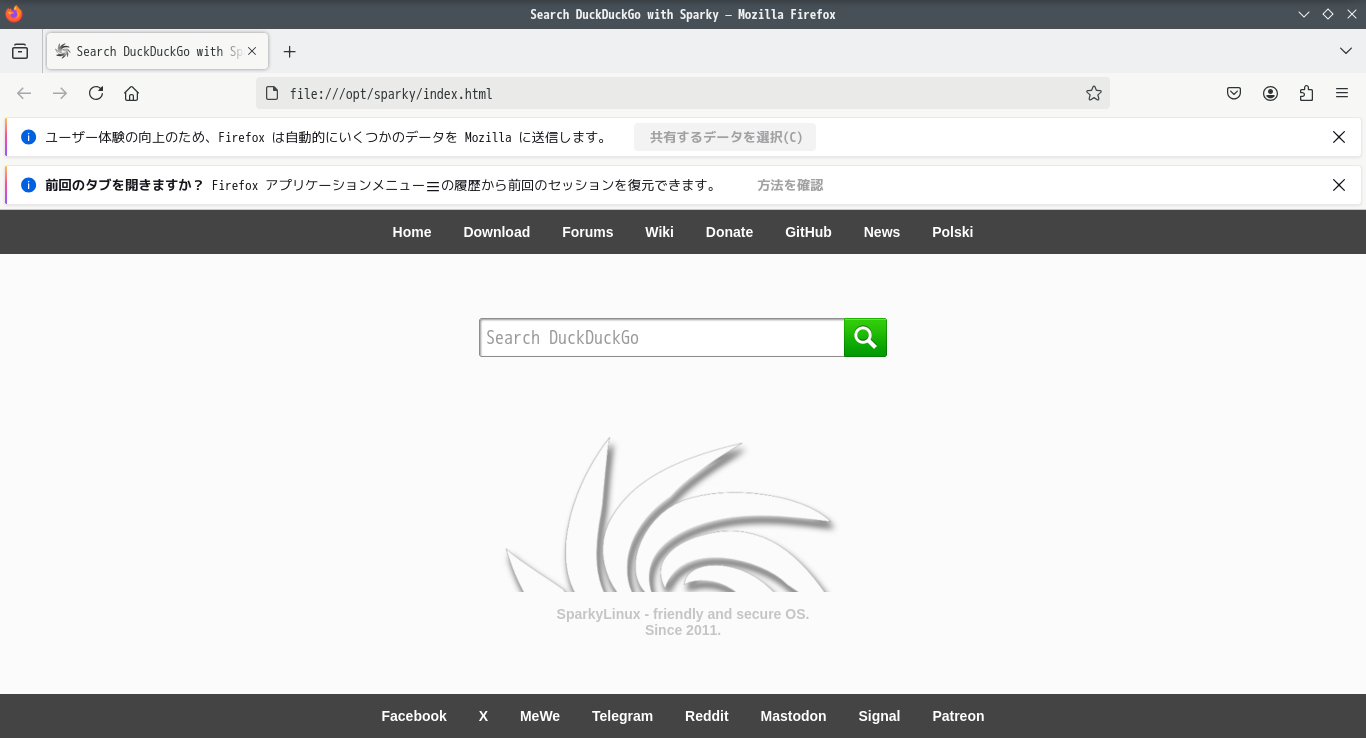The height and width of the screenshot is (738, 1366).
Task: Click the 方法を確認 button
Action: 790,185
